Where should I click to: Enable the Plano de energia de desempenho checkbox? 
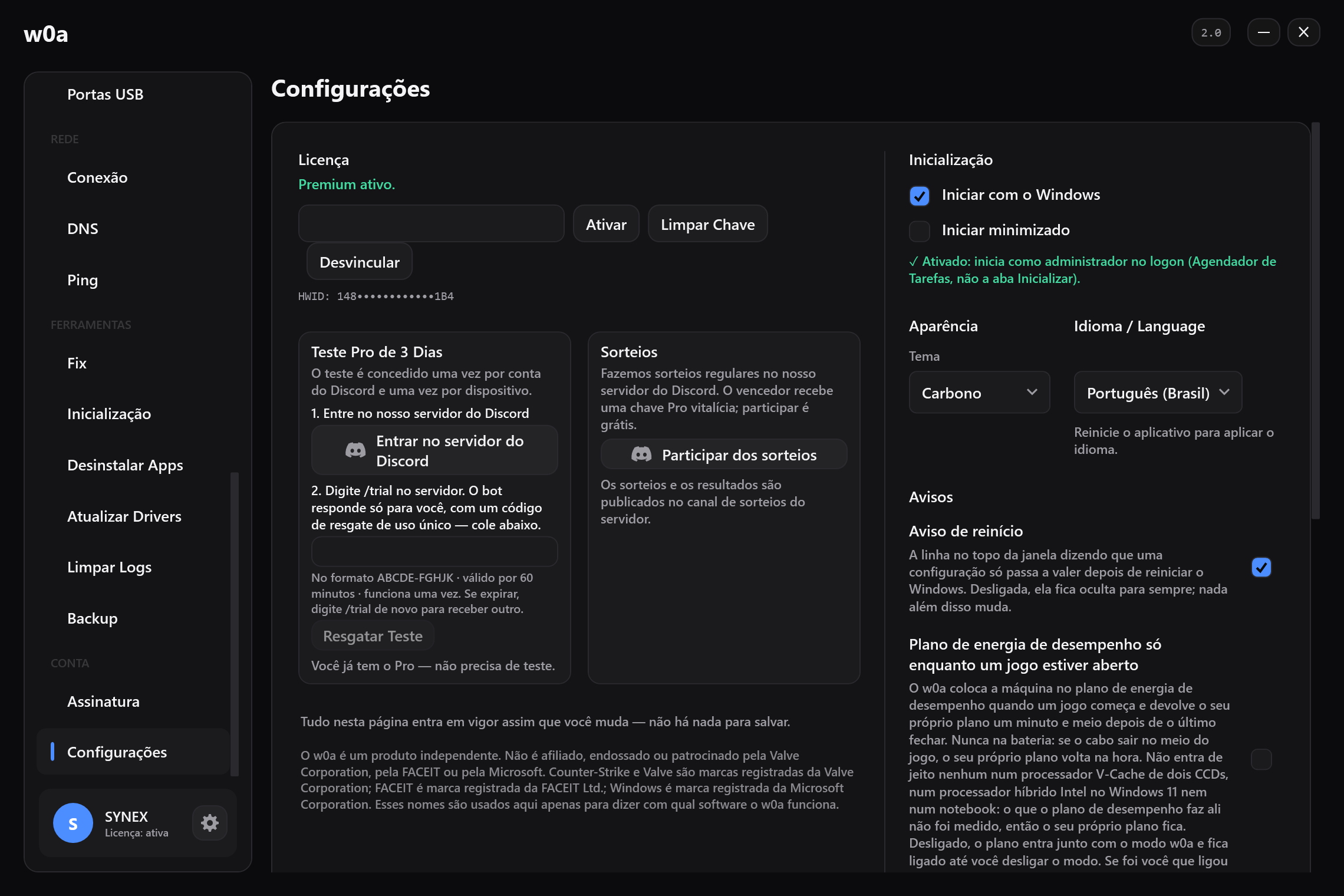click(1261, 759)
